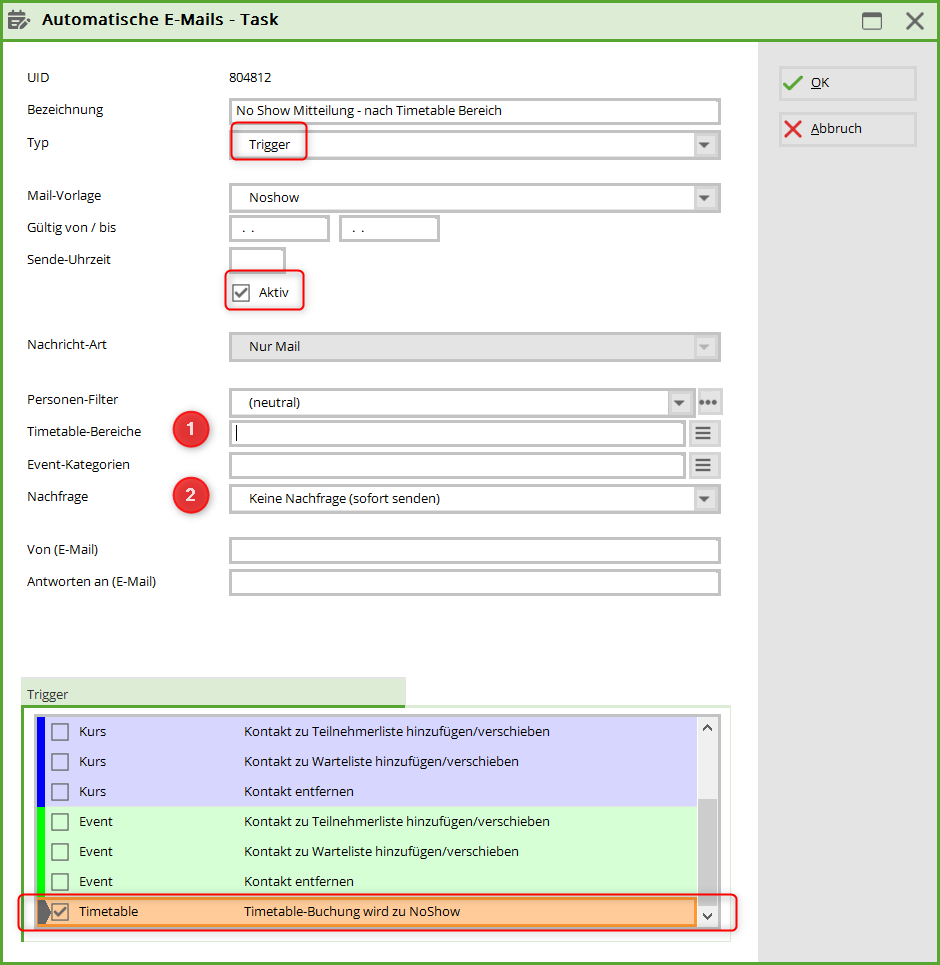940x965 pixels.
Task: Focus the Von (E-Mail) input field
Action: [x=474, y=551]
